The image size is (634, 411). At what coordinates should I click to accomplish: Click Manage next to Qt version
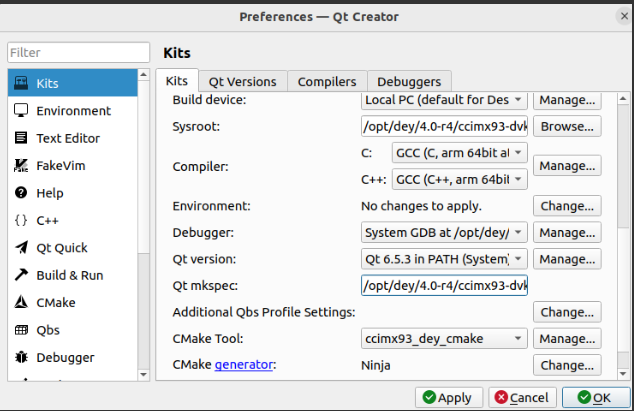tap(567, 259)
